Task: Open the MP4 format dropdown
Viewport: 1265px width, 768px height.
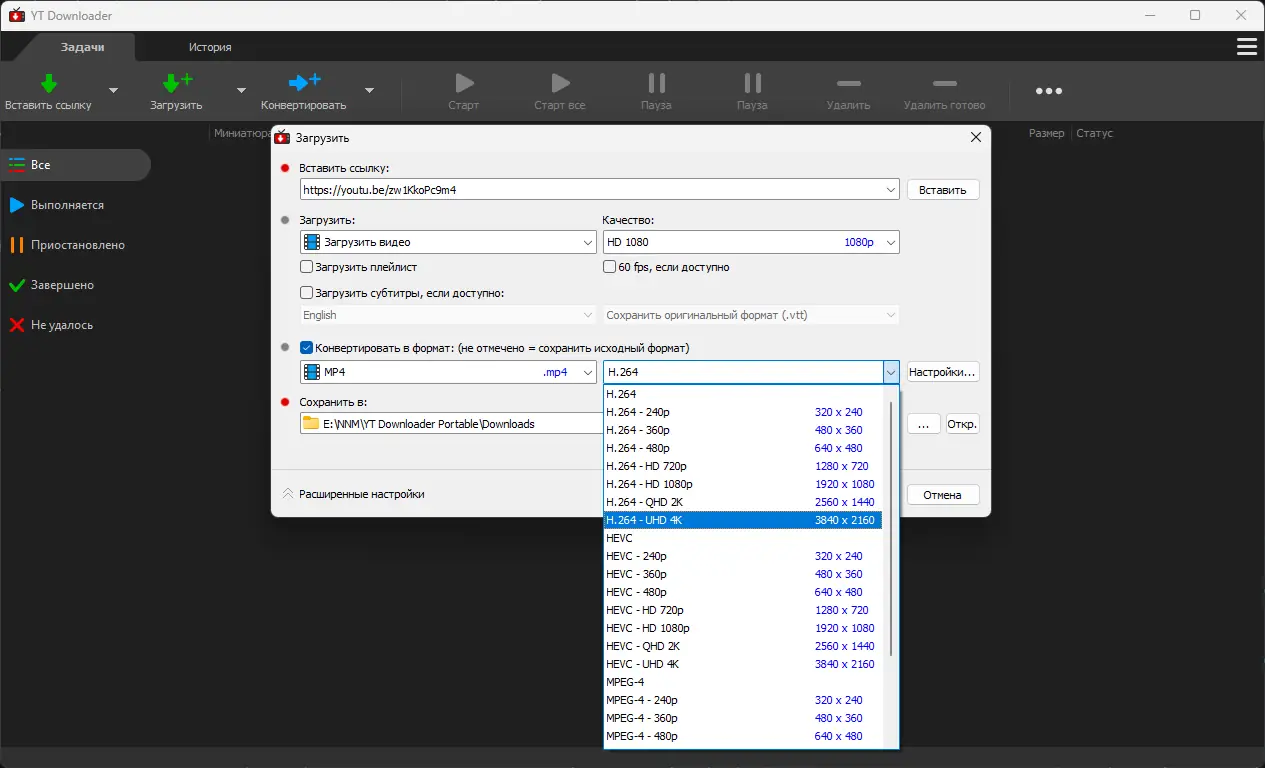Action: coord(448,372)
